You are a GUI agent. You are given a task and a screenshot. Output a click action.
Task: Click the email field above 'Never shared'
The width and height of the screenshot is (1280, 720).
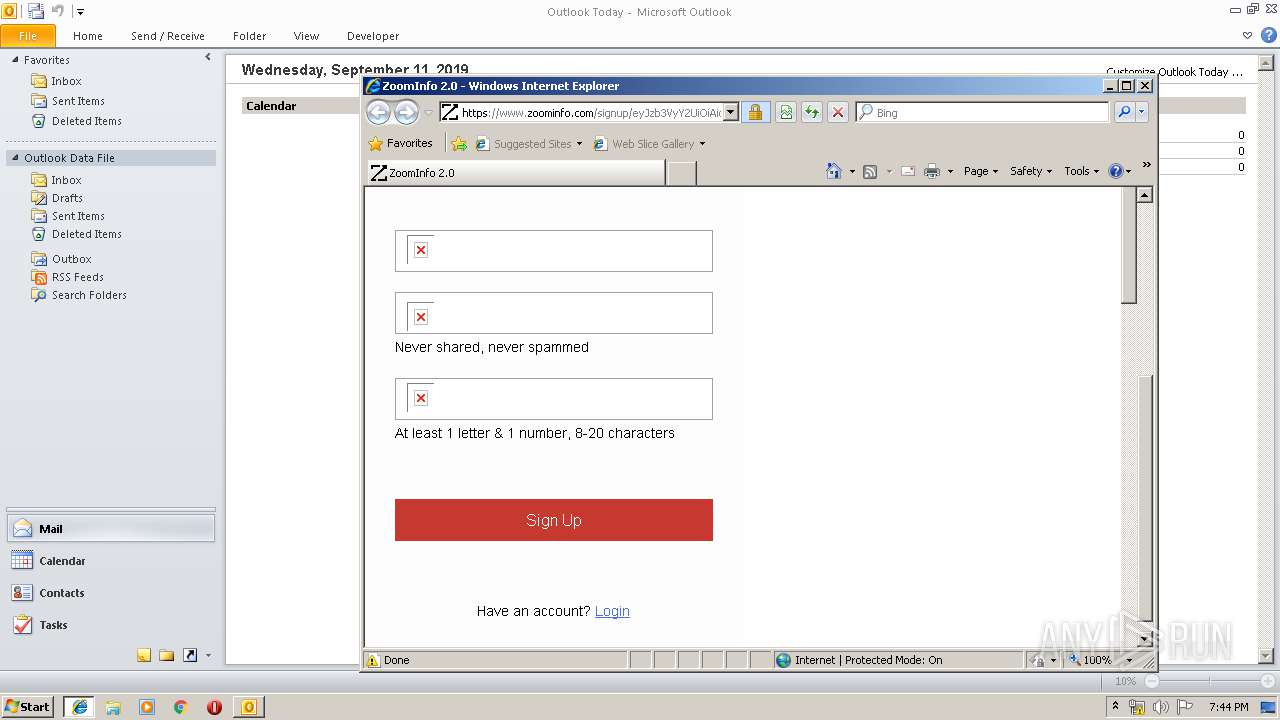click(554, 313)
